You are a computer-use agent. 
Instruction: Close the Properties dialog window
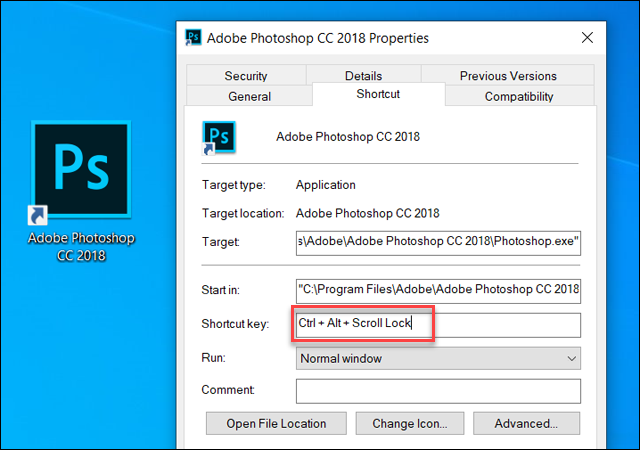[587, 38]
